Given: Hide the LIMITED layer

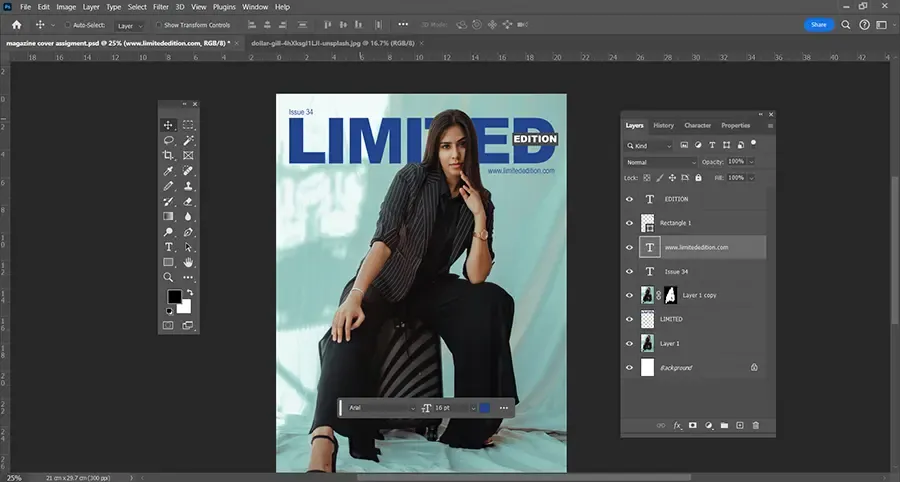Looking at the screenshot, I should click(x=630, y=319).
